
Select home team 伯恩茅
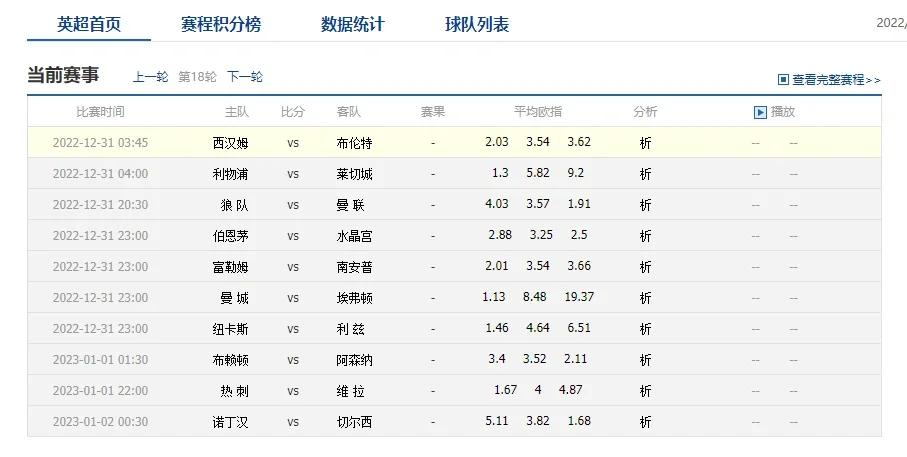pos(230,236)
